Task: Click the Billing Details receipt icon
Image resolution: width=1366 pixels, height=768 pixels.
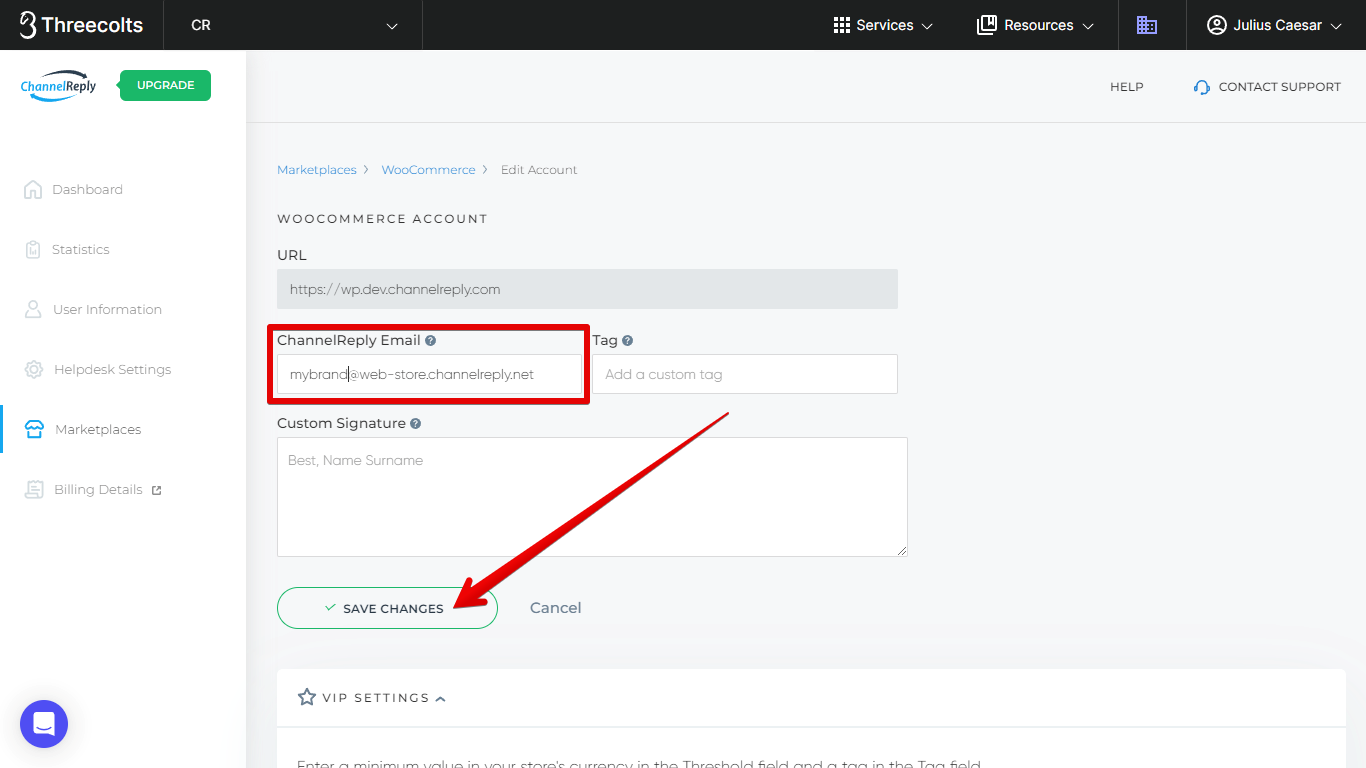Action: tap(34, 489)
